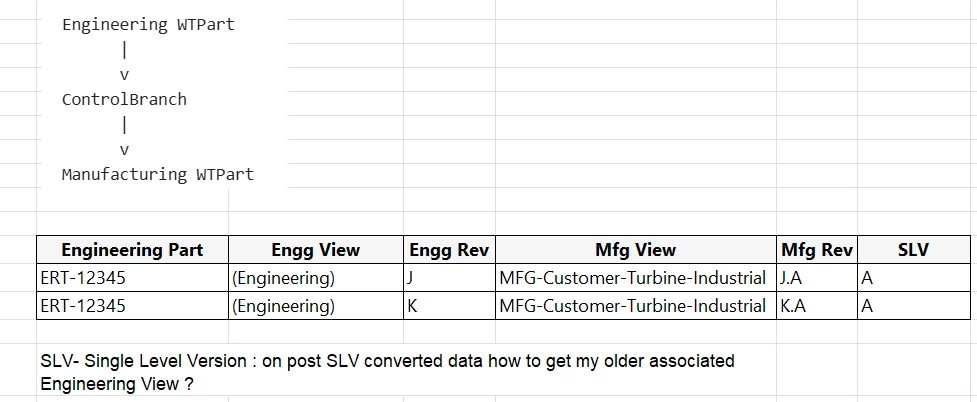Click the Engineering WTPart text

coord(148,25)
